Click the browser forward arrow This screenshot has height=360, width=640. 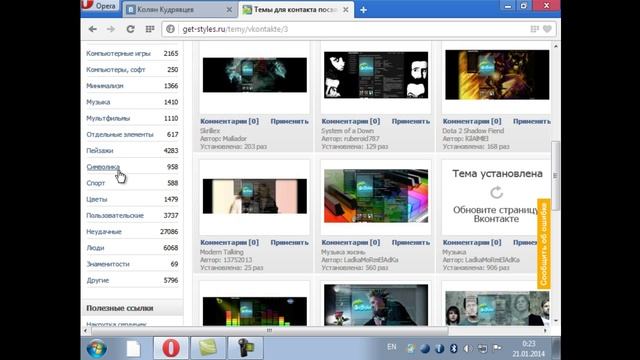pyautogui.click(x=111, y=29)
